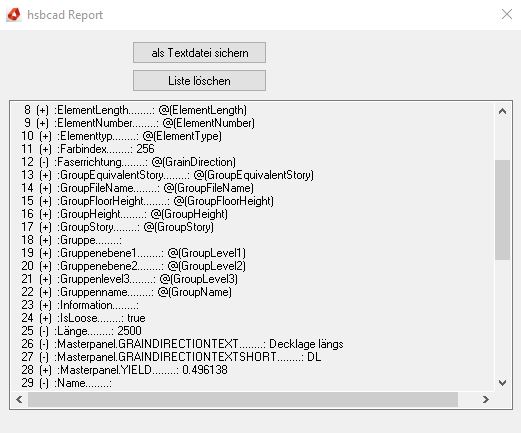Click the 'Liste löschen' button
The width and height of the screenshot is (521, 433).
[199, 81]
